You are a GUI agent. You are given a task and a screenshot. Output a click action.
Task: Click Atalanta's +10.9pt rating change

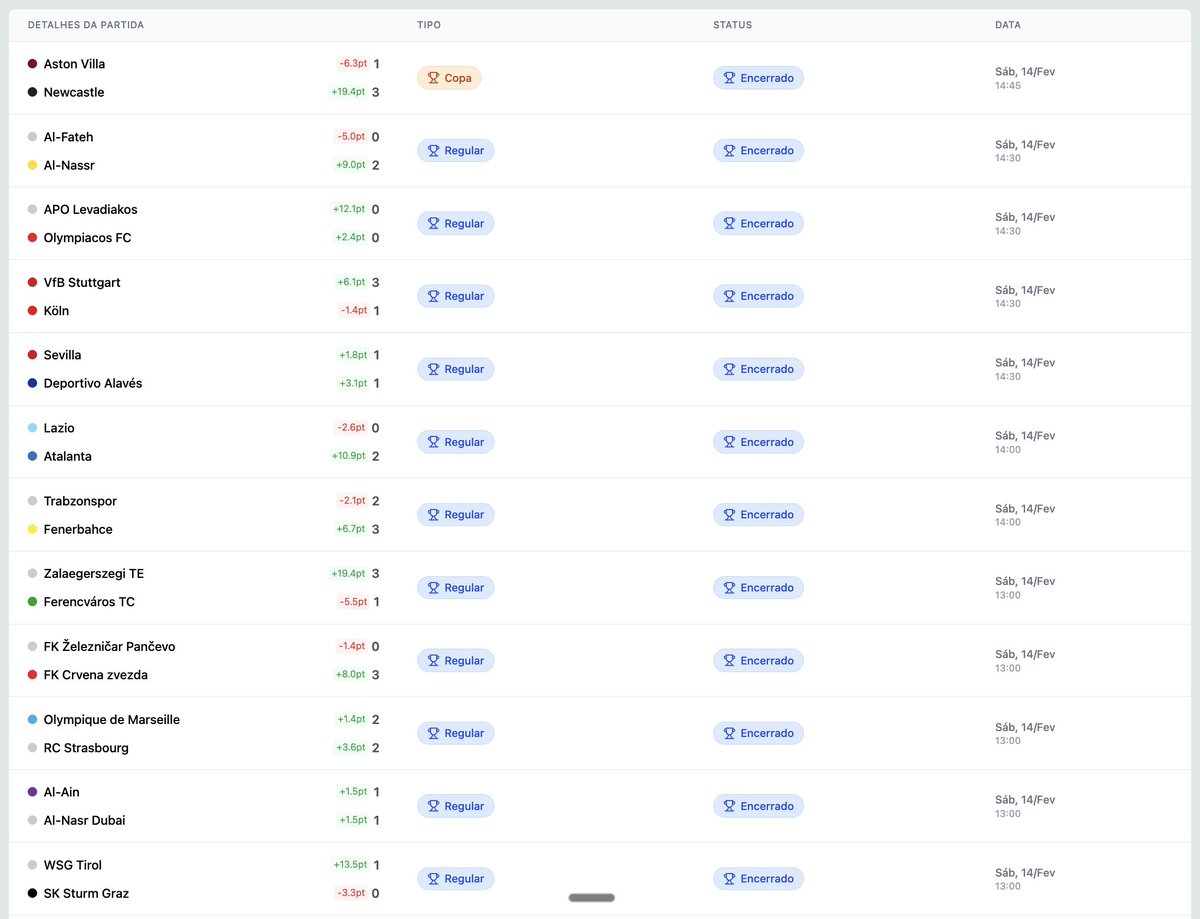(348, 456)
